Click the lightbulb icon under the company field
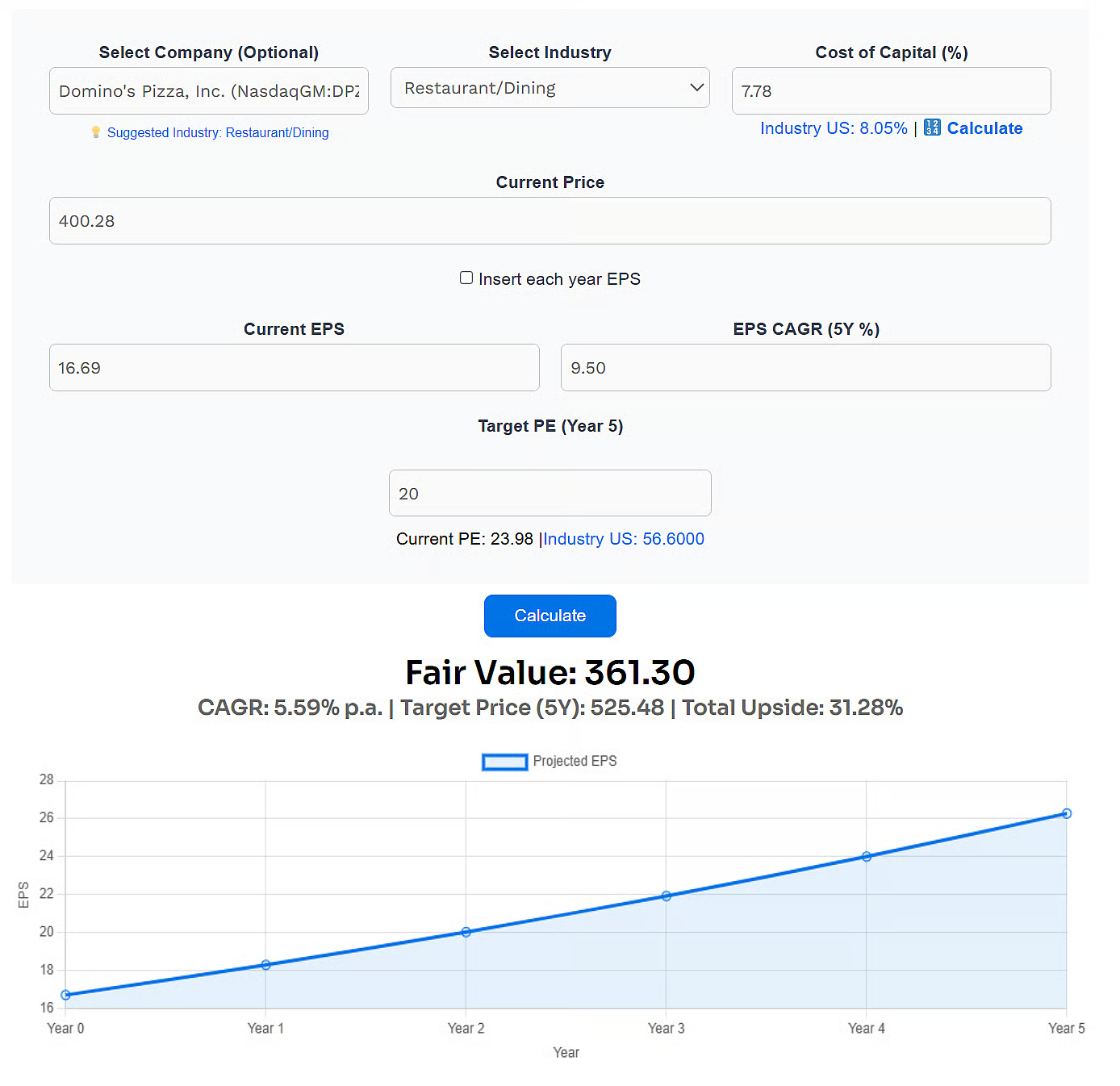The width and height of the screenshot is (1120, 1086). tap(97, 132)
